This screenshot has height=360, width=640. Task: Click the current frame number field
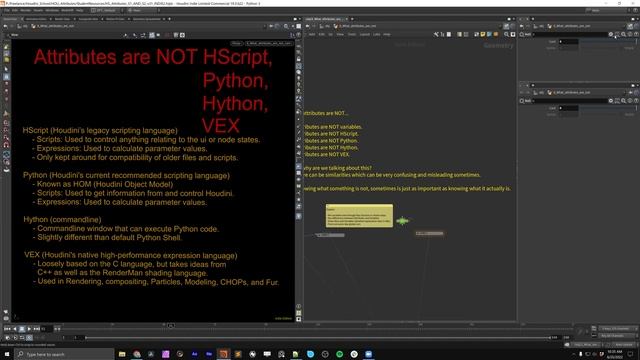(47, 329)
